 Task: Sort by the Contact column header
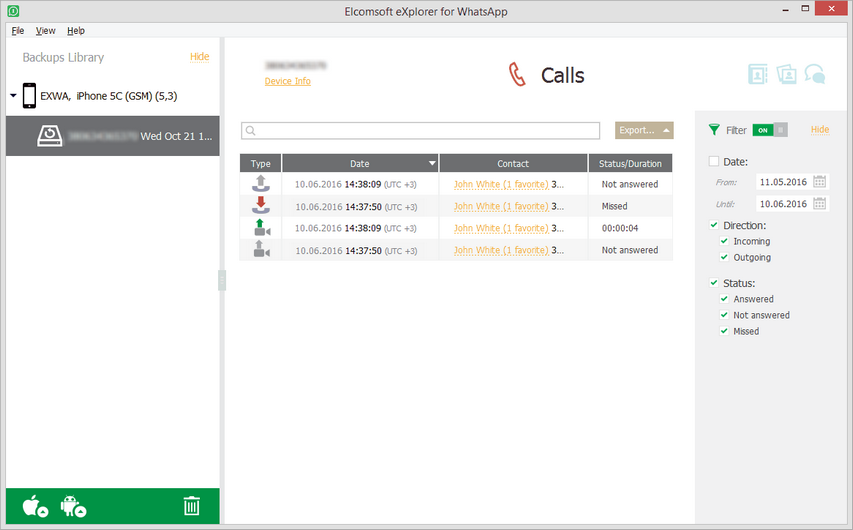pos(513,163)
